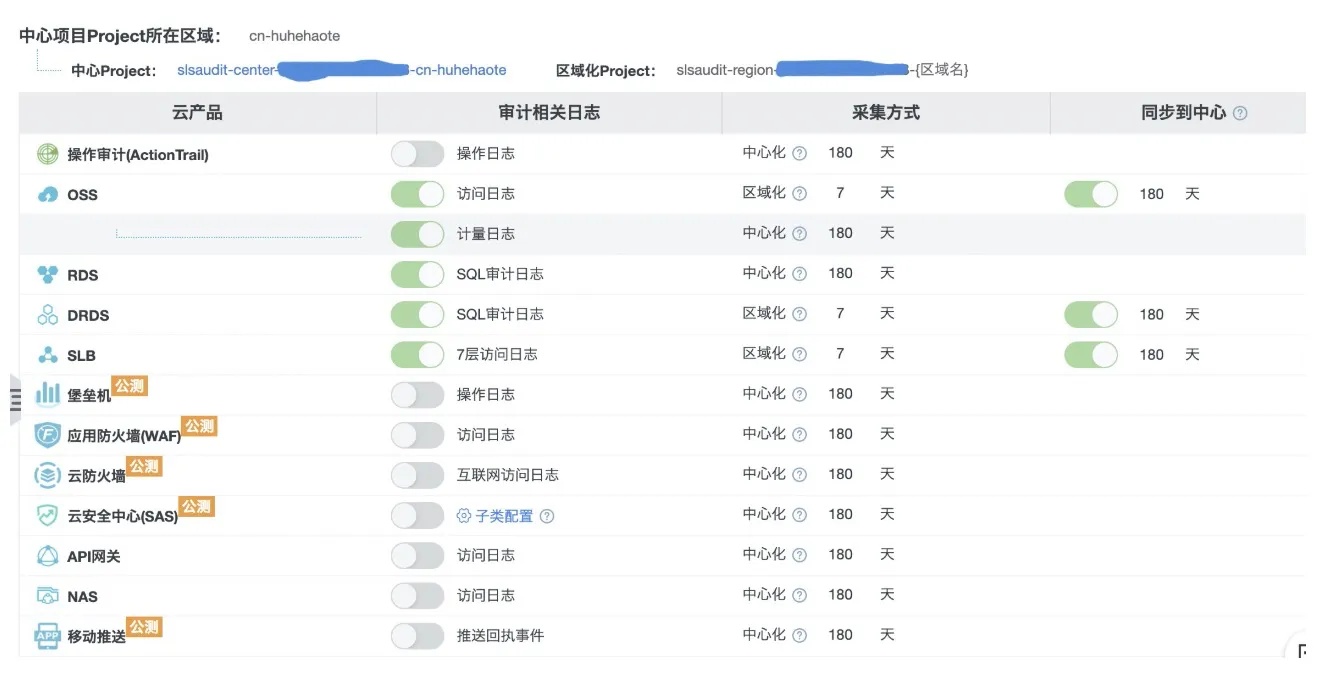Screen dimensions: 1334x686
Task: Click 计量日志 label
Action: click(486, 234)
